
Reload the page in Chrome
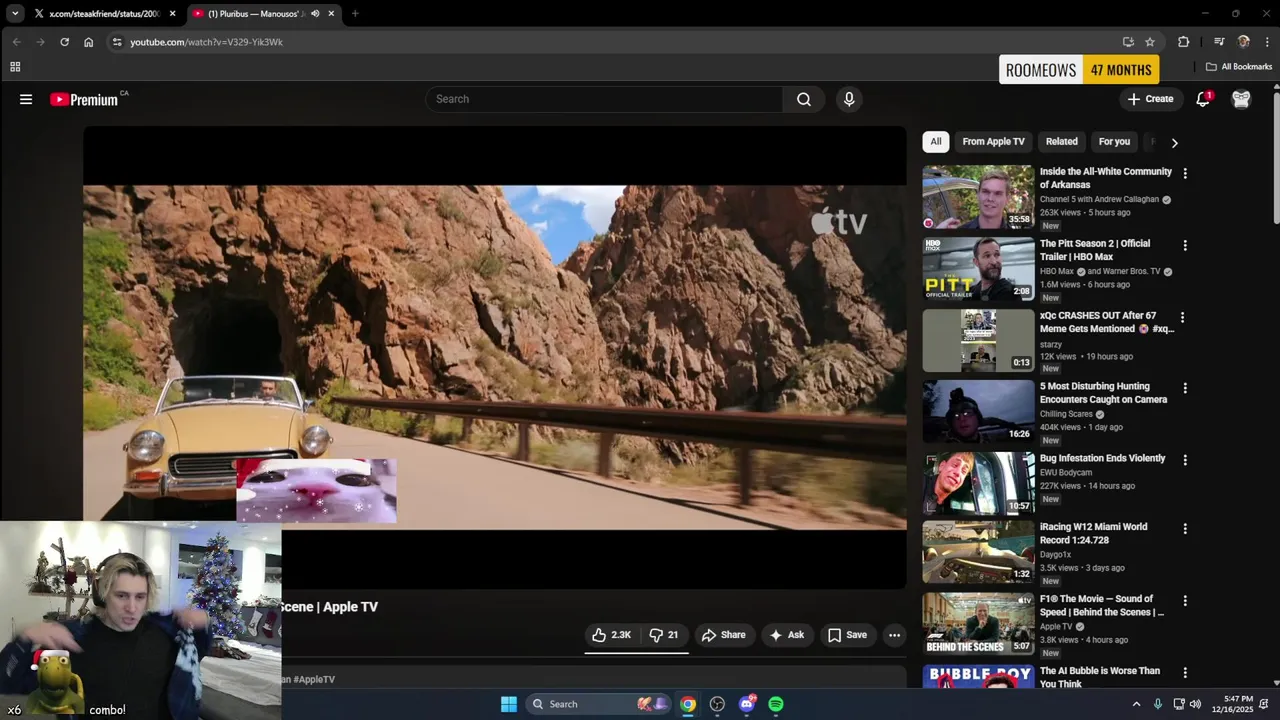[64, 42]
